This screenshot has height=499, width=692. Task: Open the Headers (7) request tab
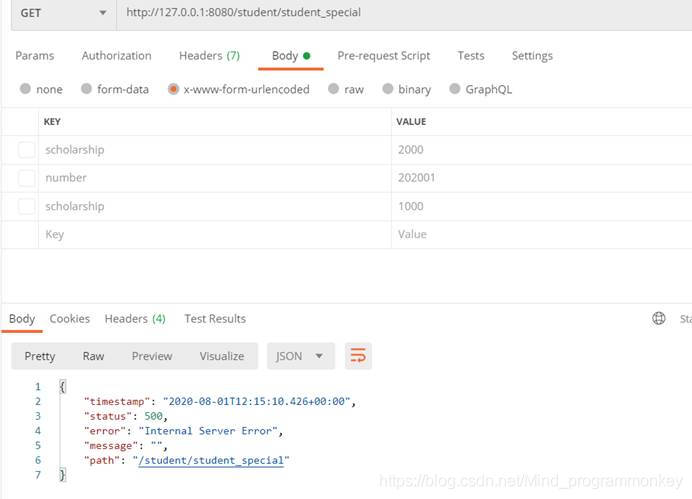pos(209,56)
